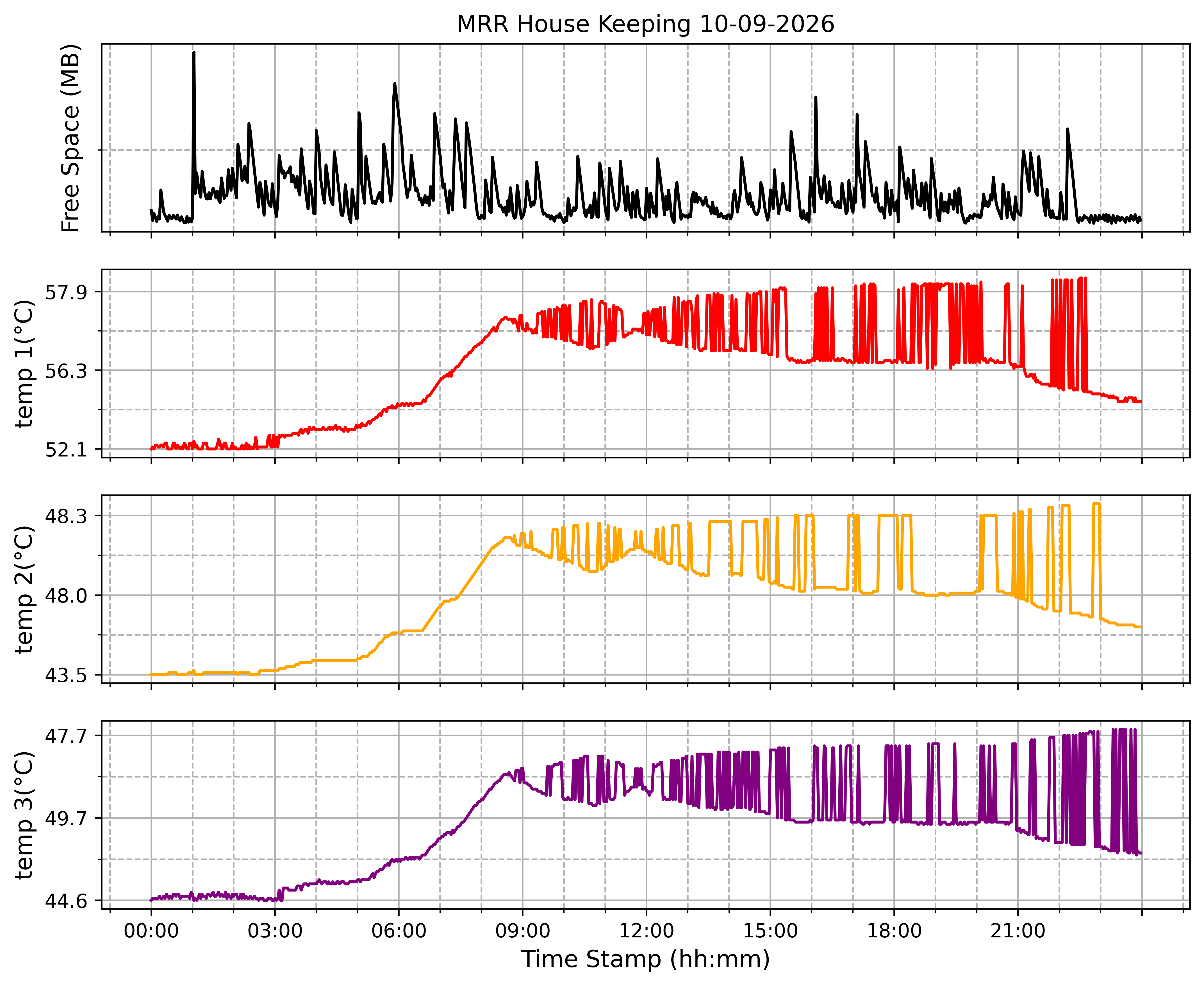Select the 12:00 time tick label
Viewport: 1204px width, 986px height.
[x=646, y=931]
